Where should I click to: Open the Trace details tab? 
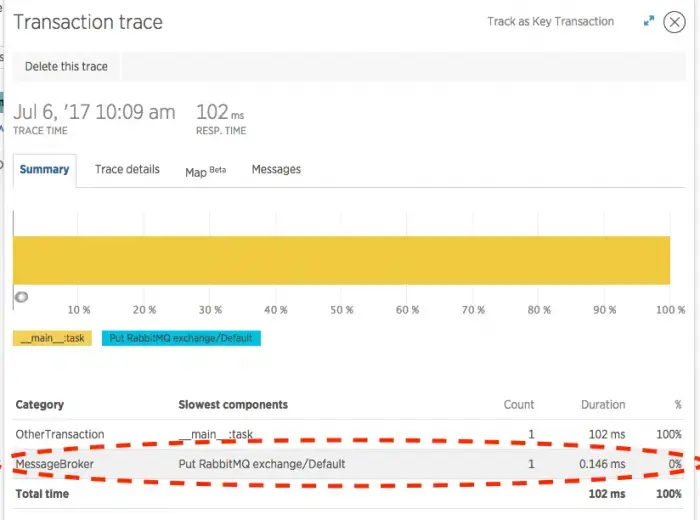click(x=127, y=169)
